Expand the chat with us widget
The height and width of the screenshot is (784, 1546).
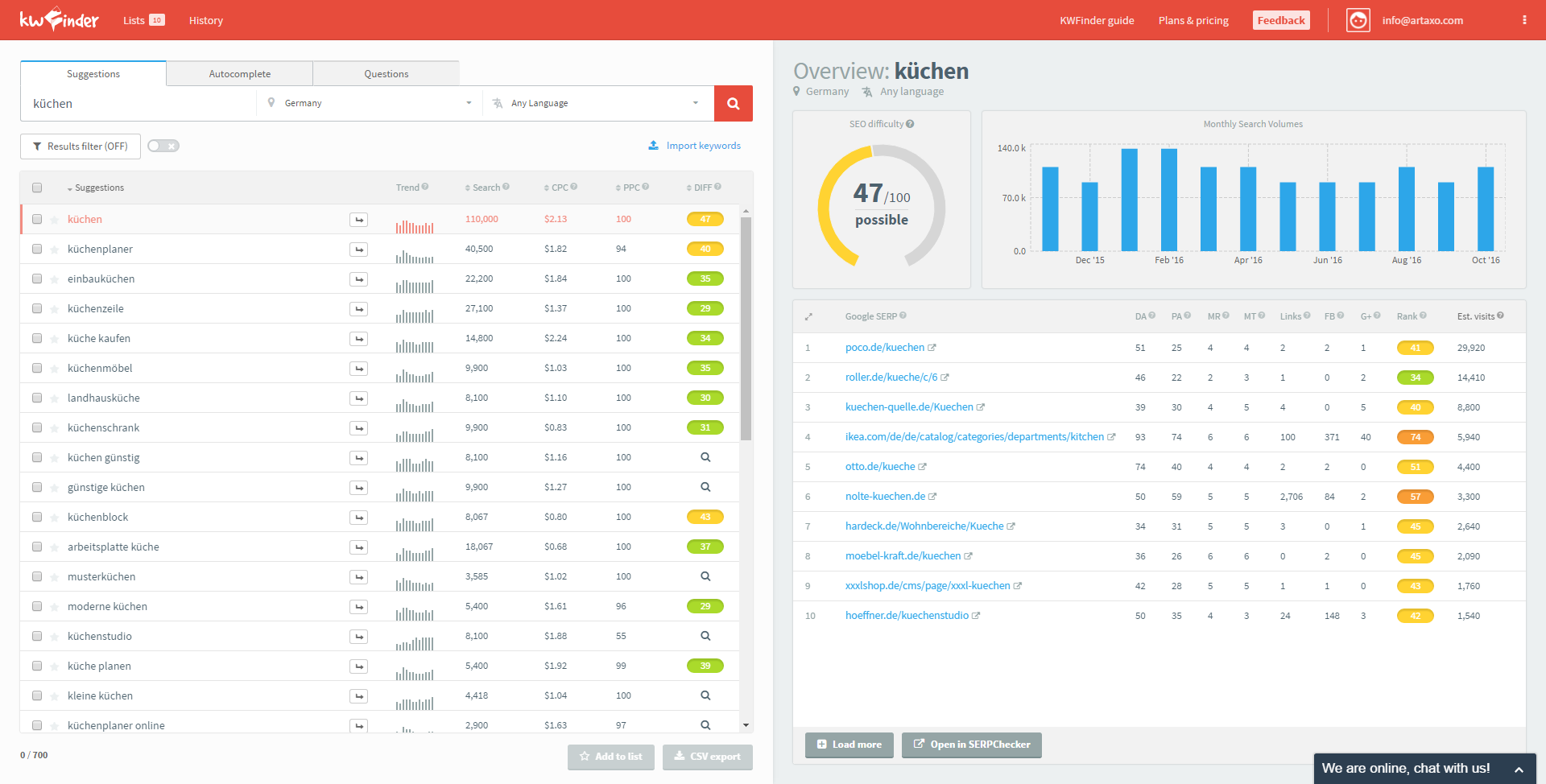coord(1424,768)
